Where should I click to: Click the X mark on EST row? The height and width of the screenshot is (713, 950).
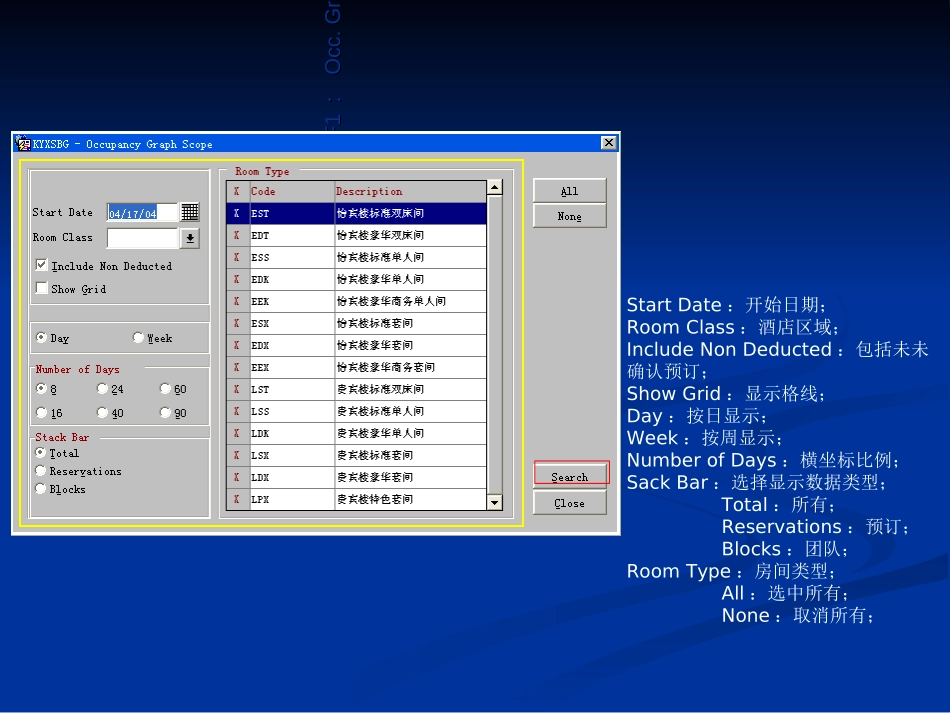[x=237, y=213]
